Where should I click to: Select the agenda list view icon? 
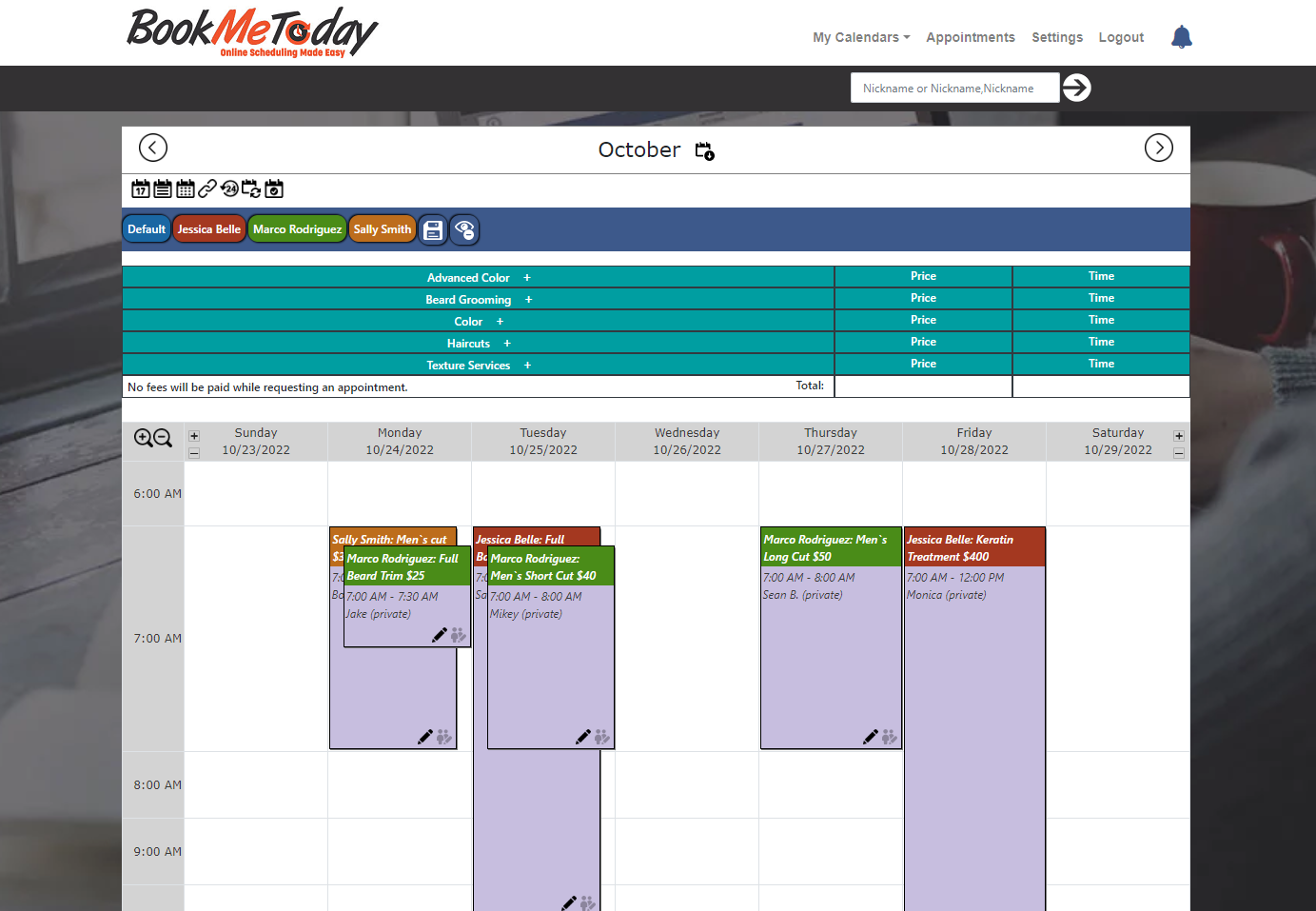163,188
